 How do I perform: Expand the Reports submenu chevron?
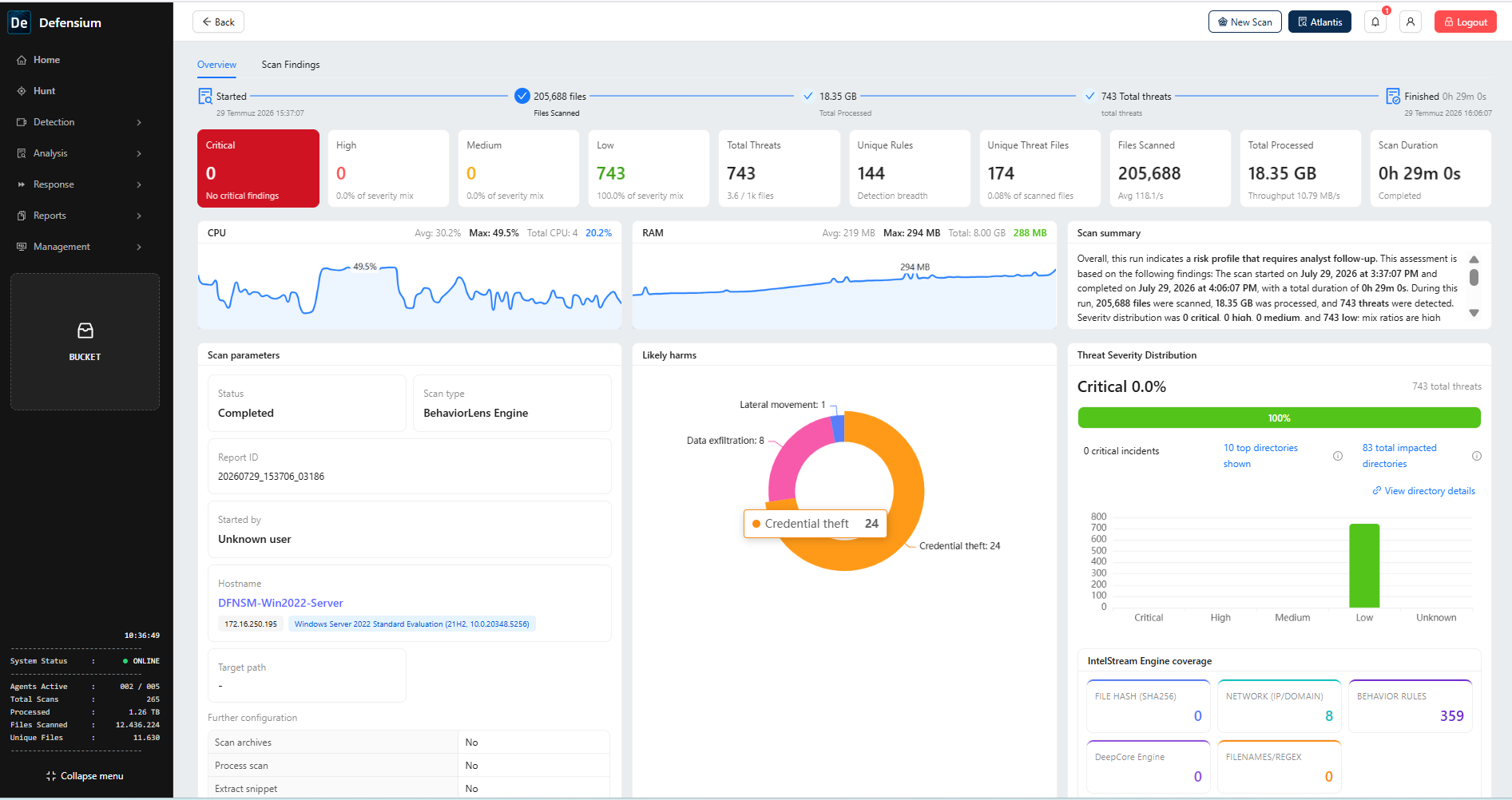(139, 216)
